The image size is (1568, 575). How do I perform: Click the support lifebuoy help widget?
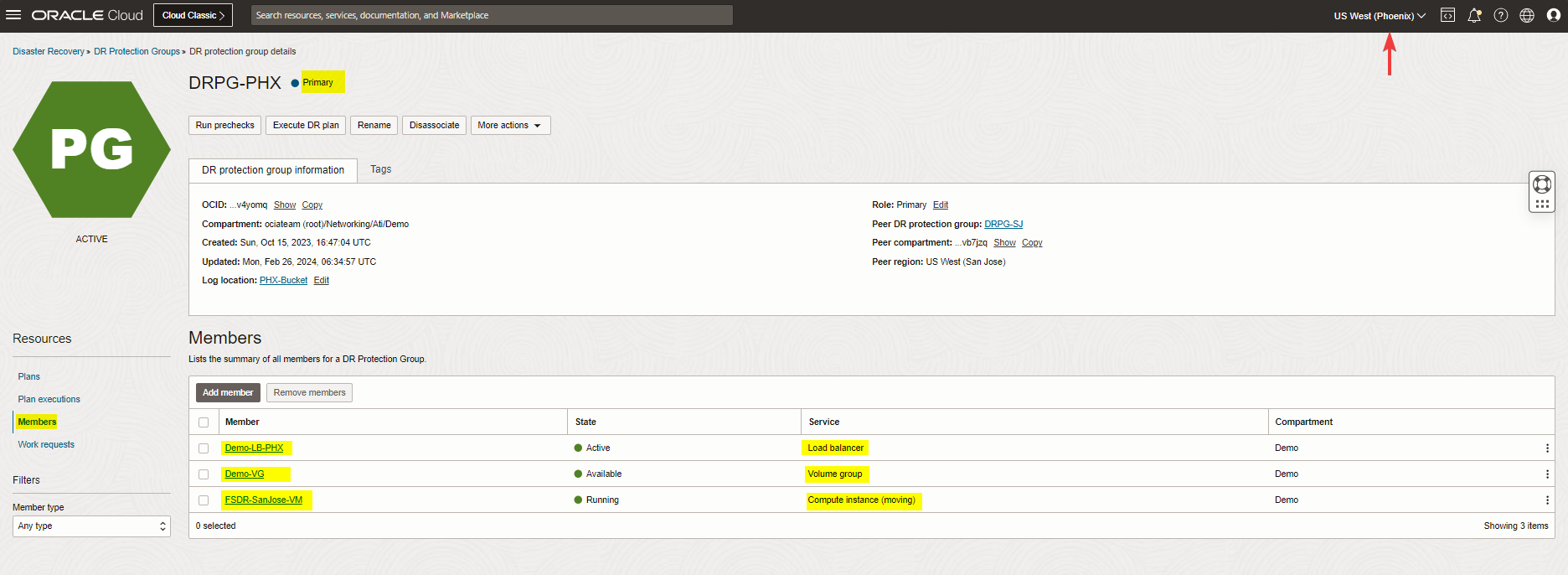[1541, 184]
